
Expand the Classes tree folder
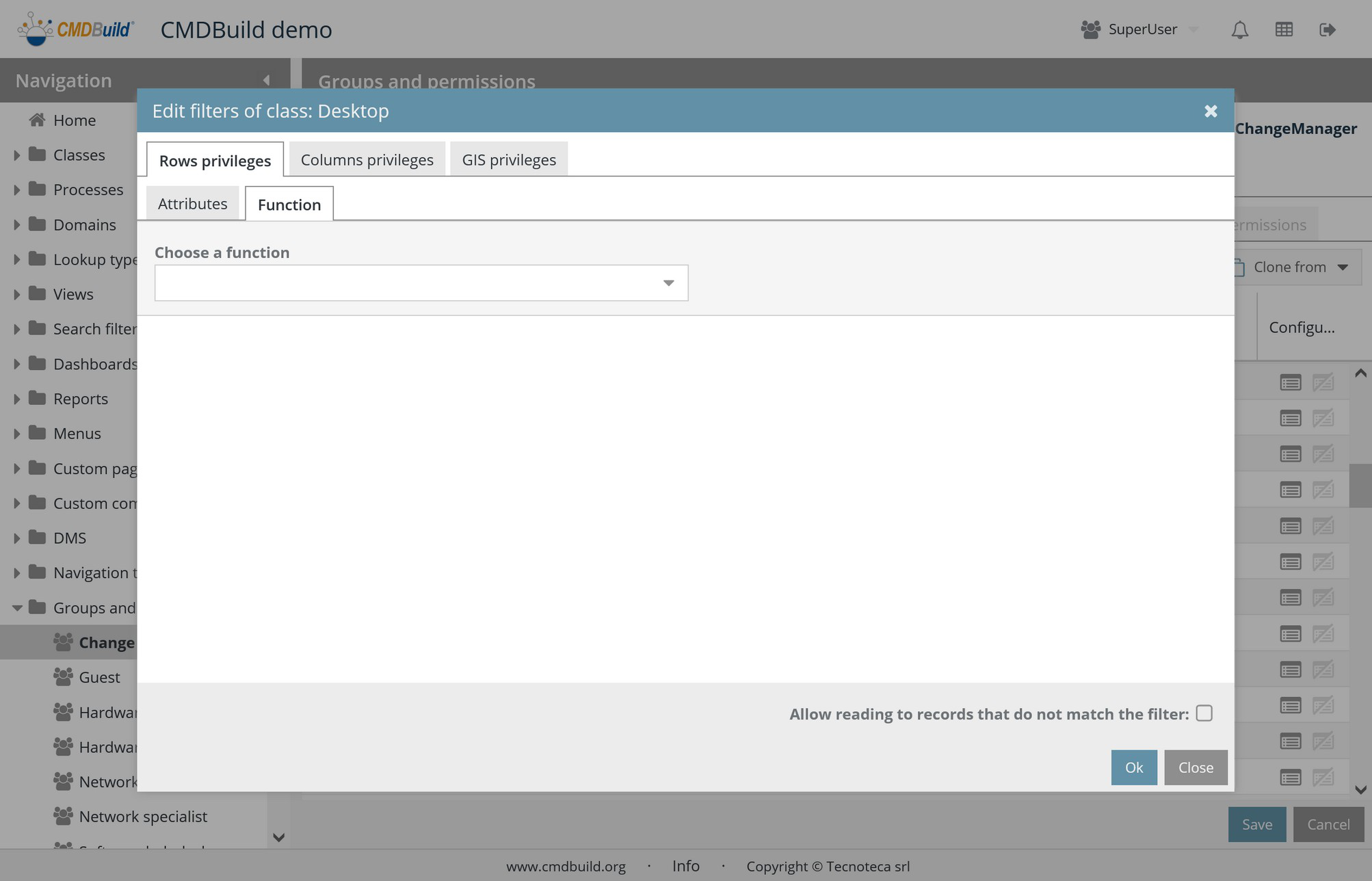tap(16, 155)
